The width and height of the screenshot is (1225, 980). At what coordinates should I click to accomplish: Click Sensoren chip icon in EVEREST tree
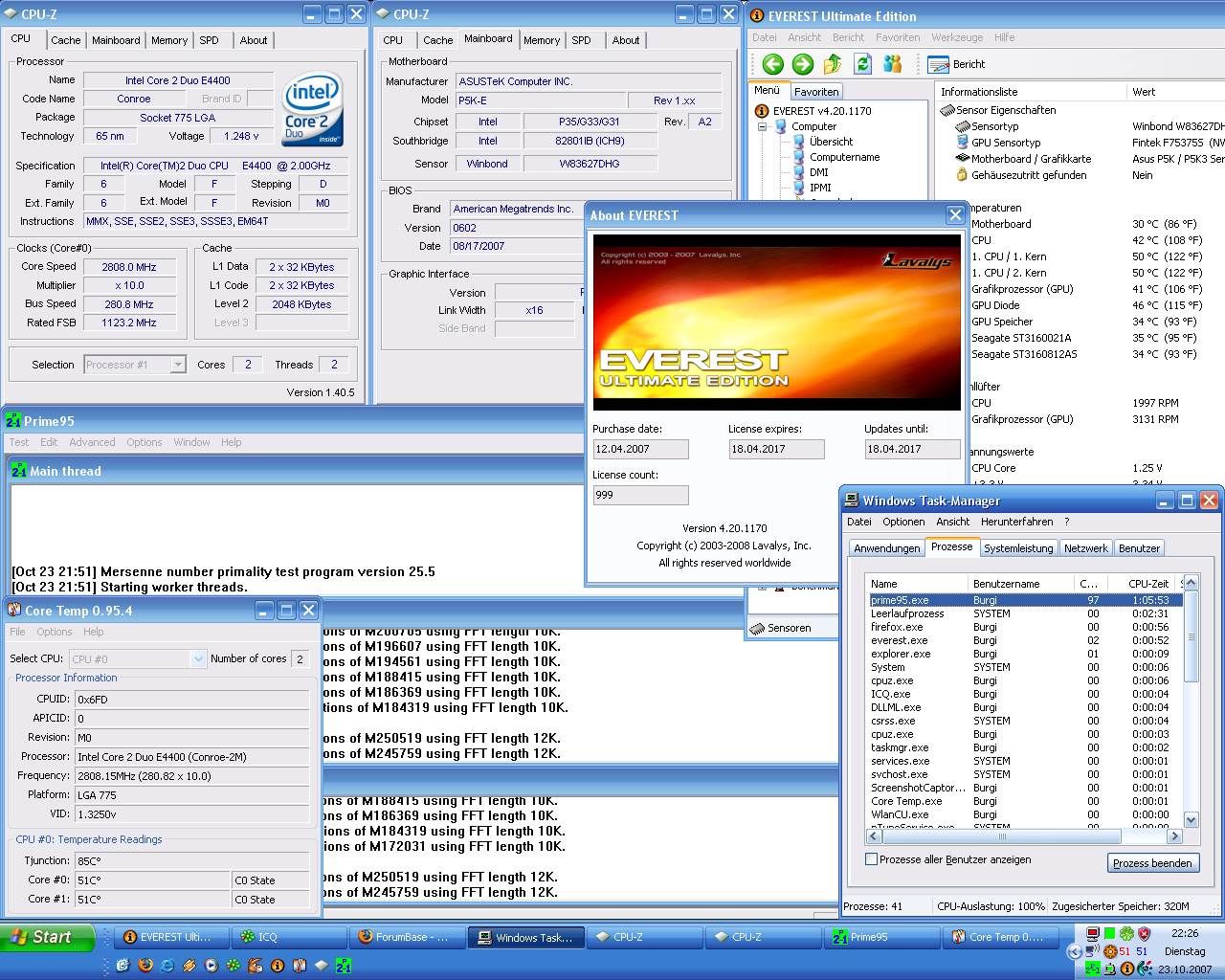757,628
